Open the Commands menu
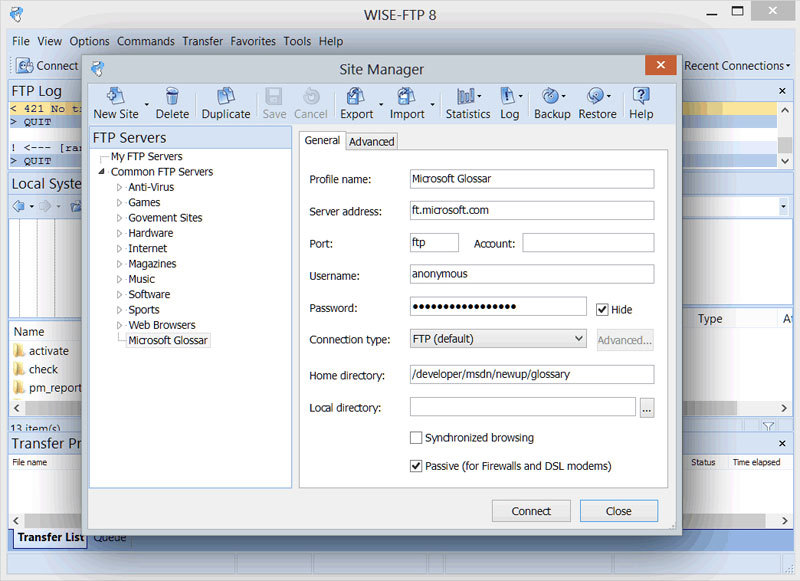The height and width of the screenshot is (581, 800). coord(146,41)
